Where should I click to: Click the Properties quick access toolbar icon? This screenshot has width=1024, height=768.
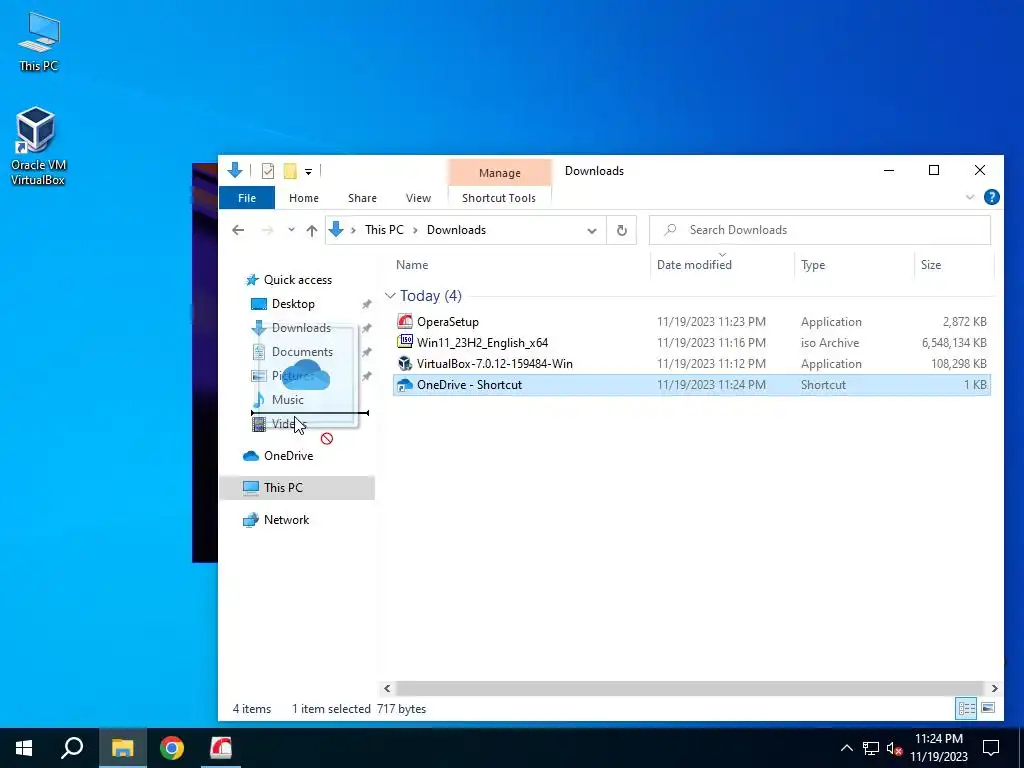[x=268, y=171]
